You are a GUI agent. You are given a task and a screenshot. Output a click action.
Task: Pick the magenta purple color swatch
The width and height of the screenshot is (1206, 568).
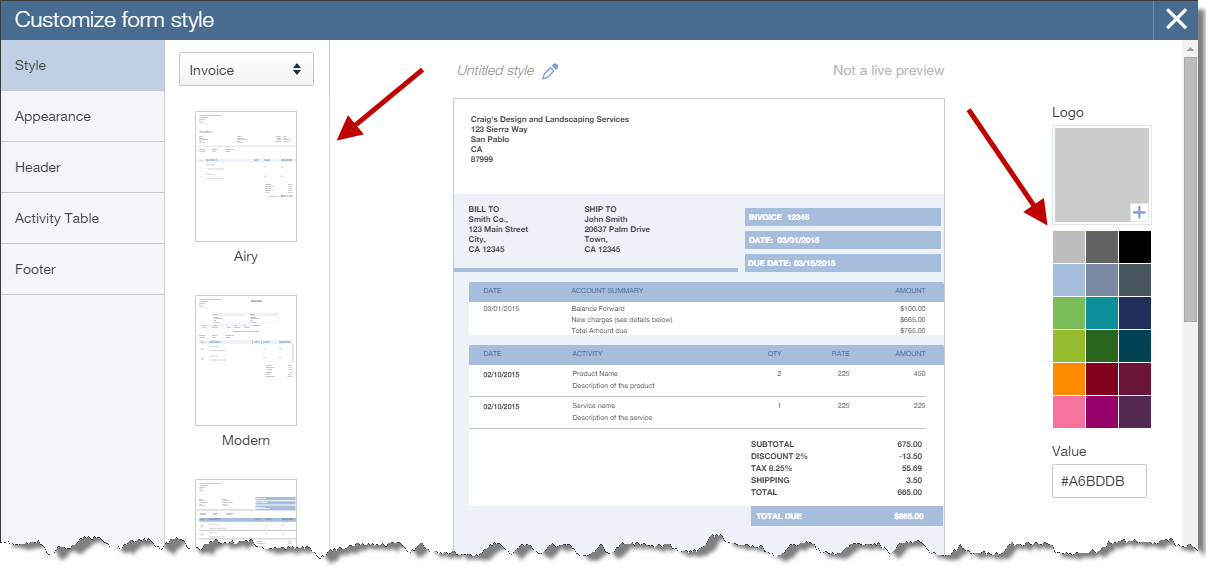1102,412
